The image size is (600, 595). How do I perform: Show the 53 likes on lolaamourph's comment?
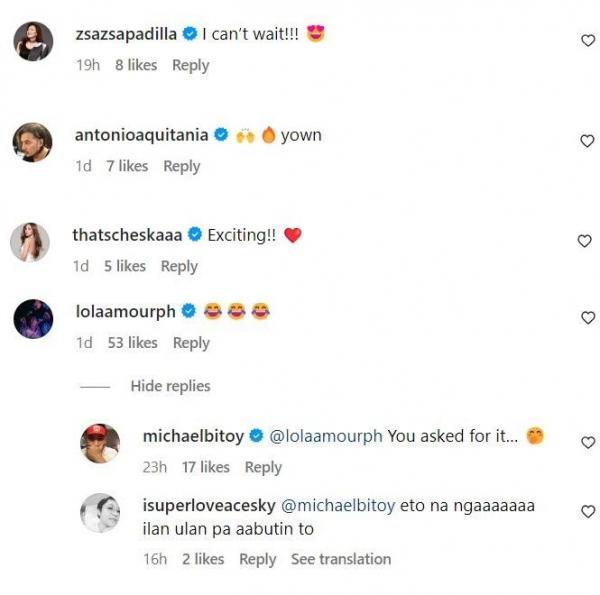pyautogui.click(x=132, y=343)
